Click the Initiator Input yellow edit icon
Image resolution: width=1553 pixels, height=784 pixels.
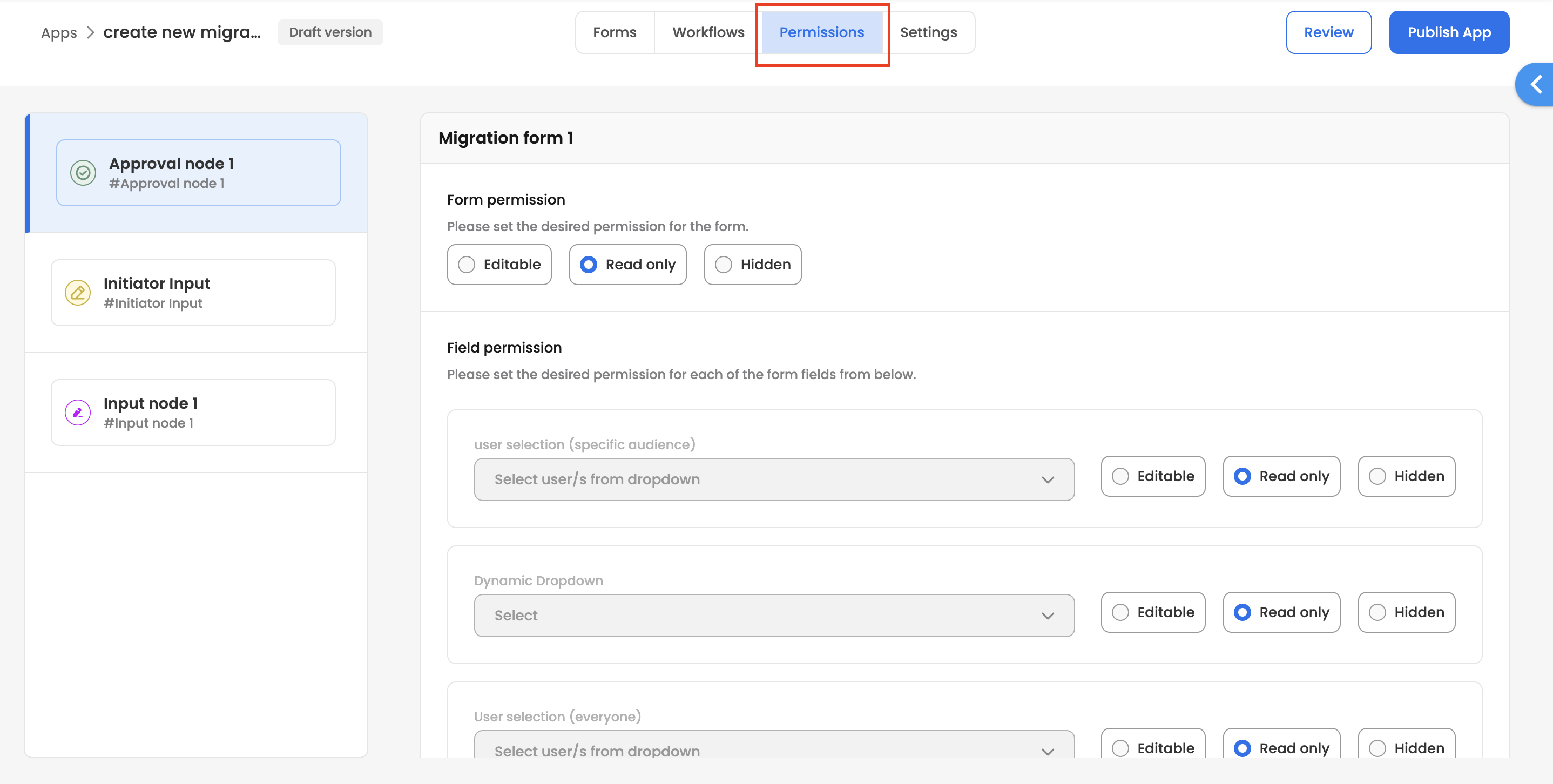(78, 292)
